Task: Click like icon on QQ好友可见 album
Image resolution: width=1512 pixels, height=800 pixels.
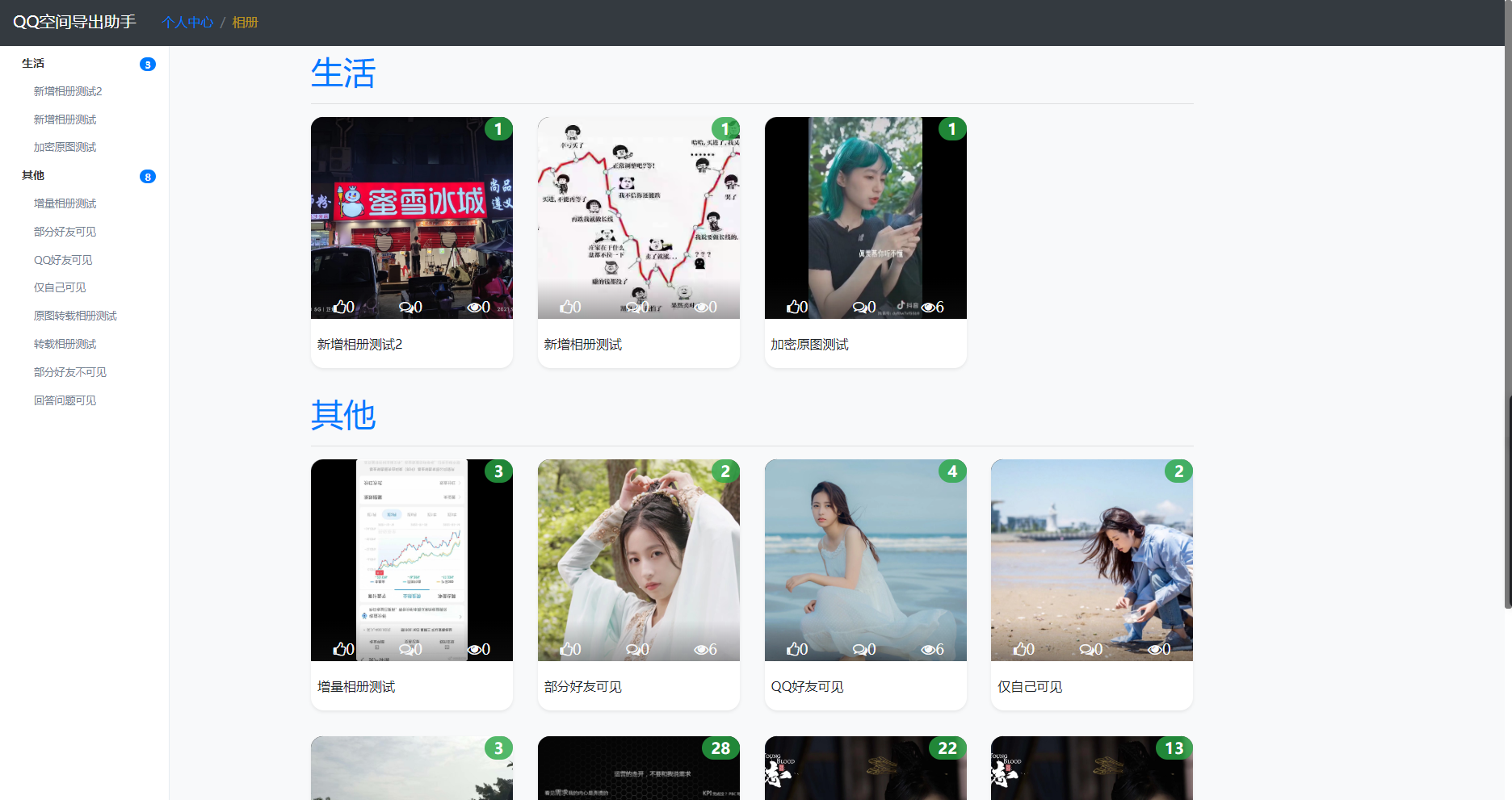Action: click(794, 649)
